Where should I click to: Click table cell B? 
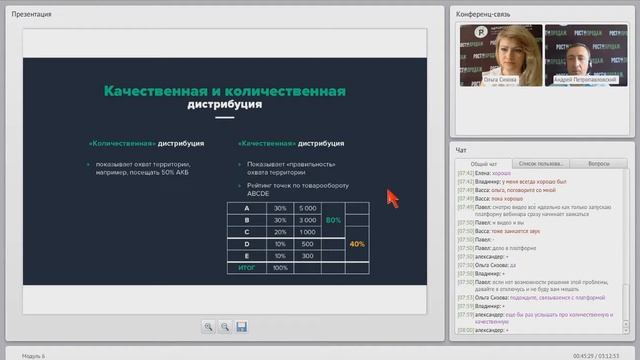(x=247, y=220)
